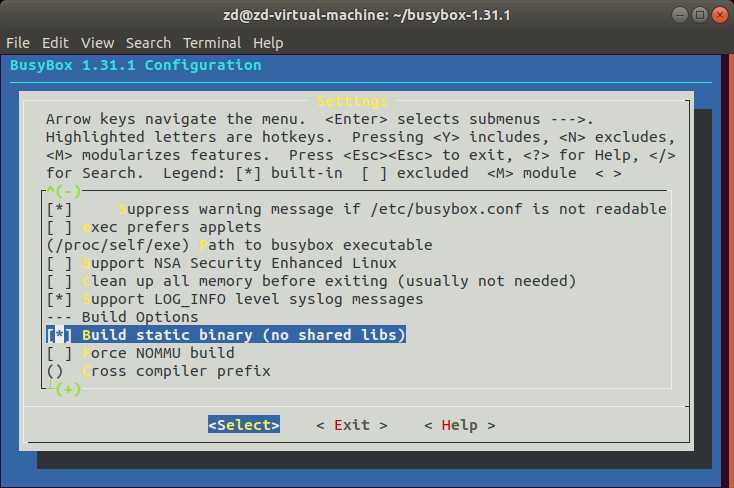734x488 pixels.
Task: Click the scroll-up (-) indicator
Action: 64,191
